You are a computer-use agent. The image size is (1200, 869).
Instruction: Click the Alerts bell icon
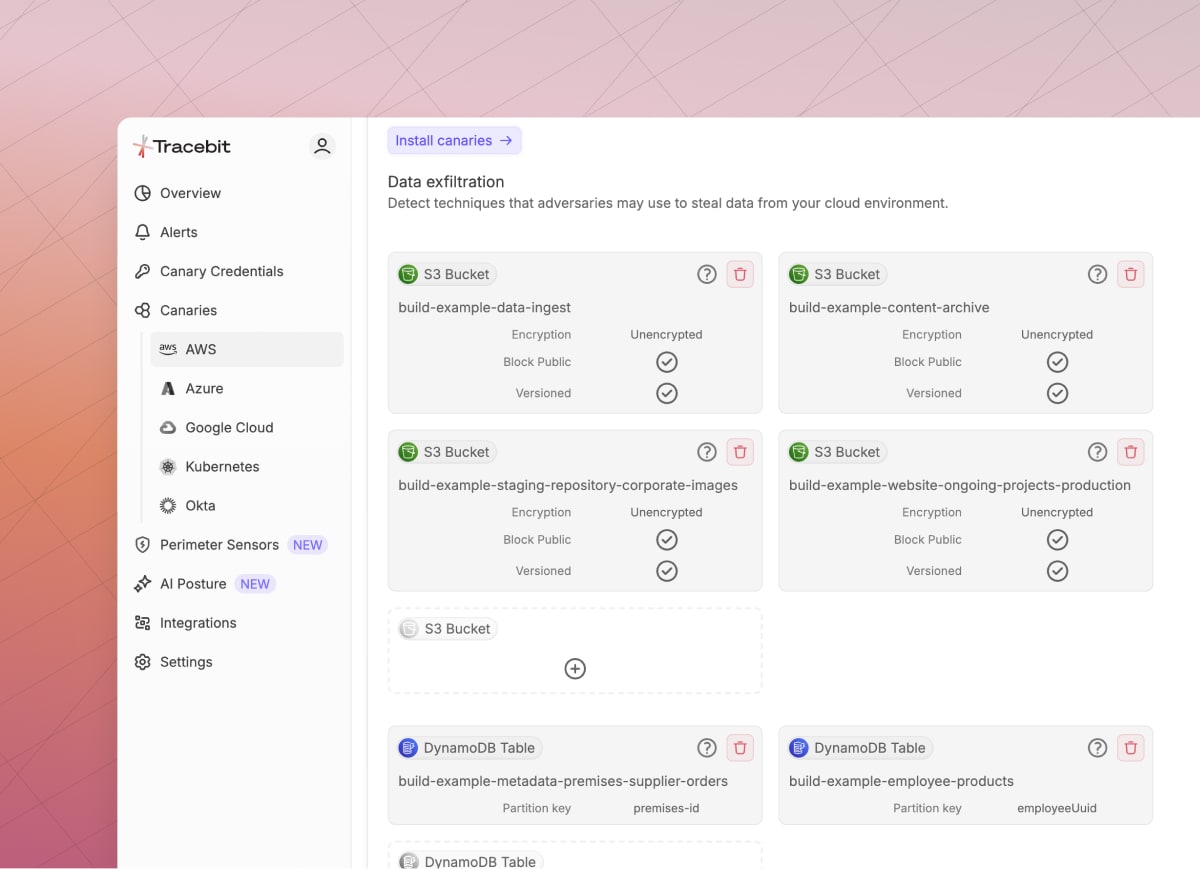(143, 232)
